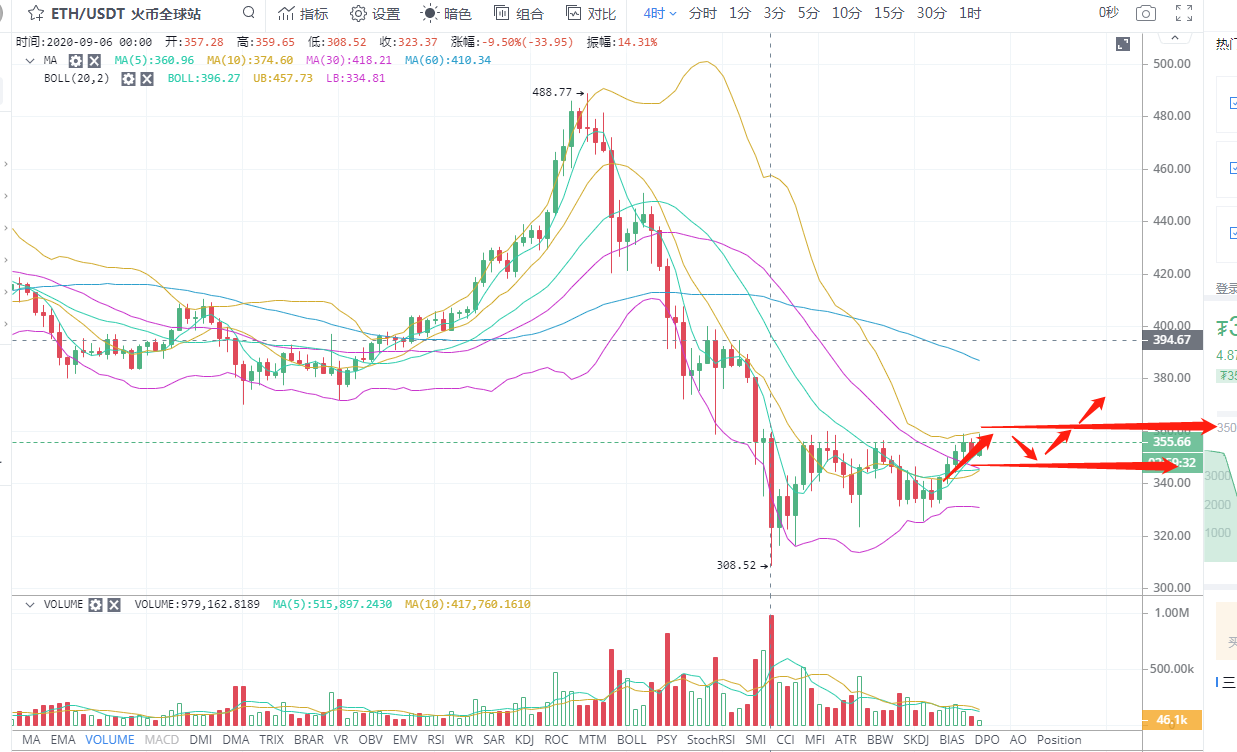Collapse the VOLUME panel legend
Screen dimensions: 1237x752
(x=29, y=605)
